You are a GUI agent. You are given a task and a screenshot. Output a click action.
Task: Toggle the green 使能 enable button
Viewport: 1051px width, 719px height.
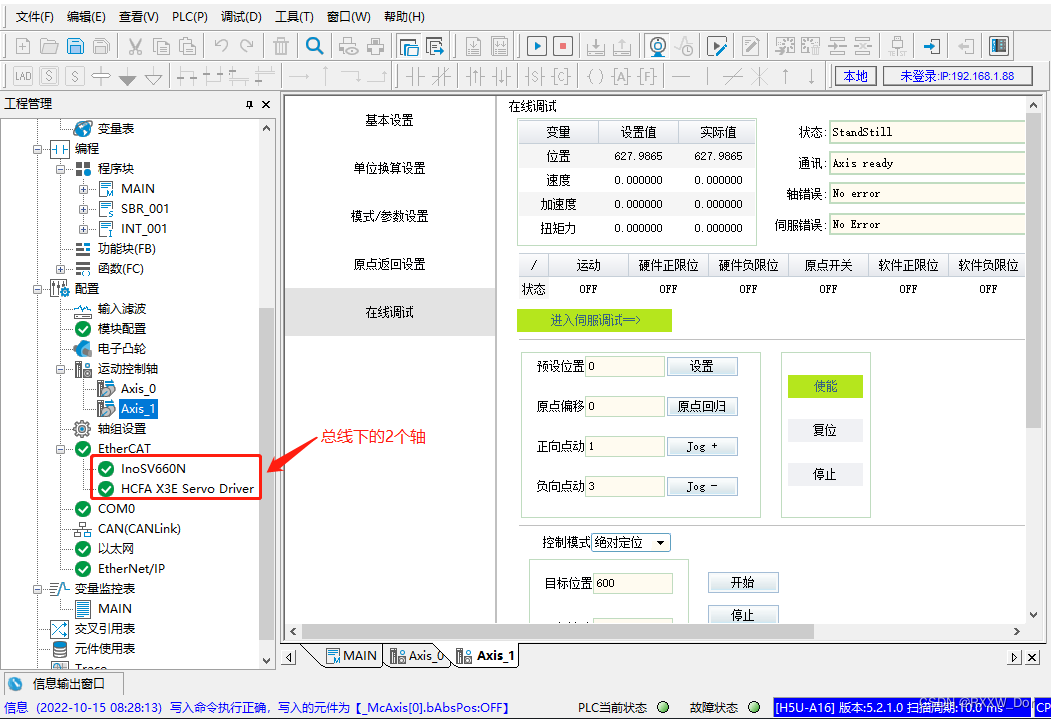pos(825,387)
